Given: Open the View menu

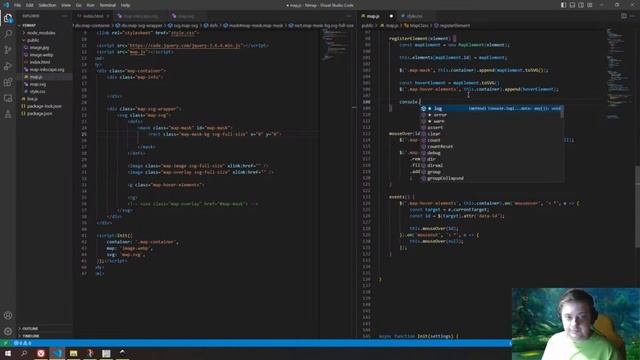Looking at the screenshot, I should point(66,5).
